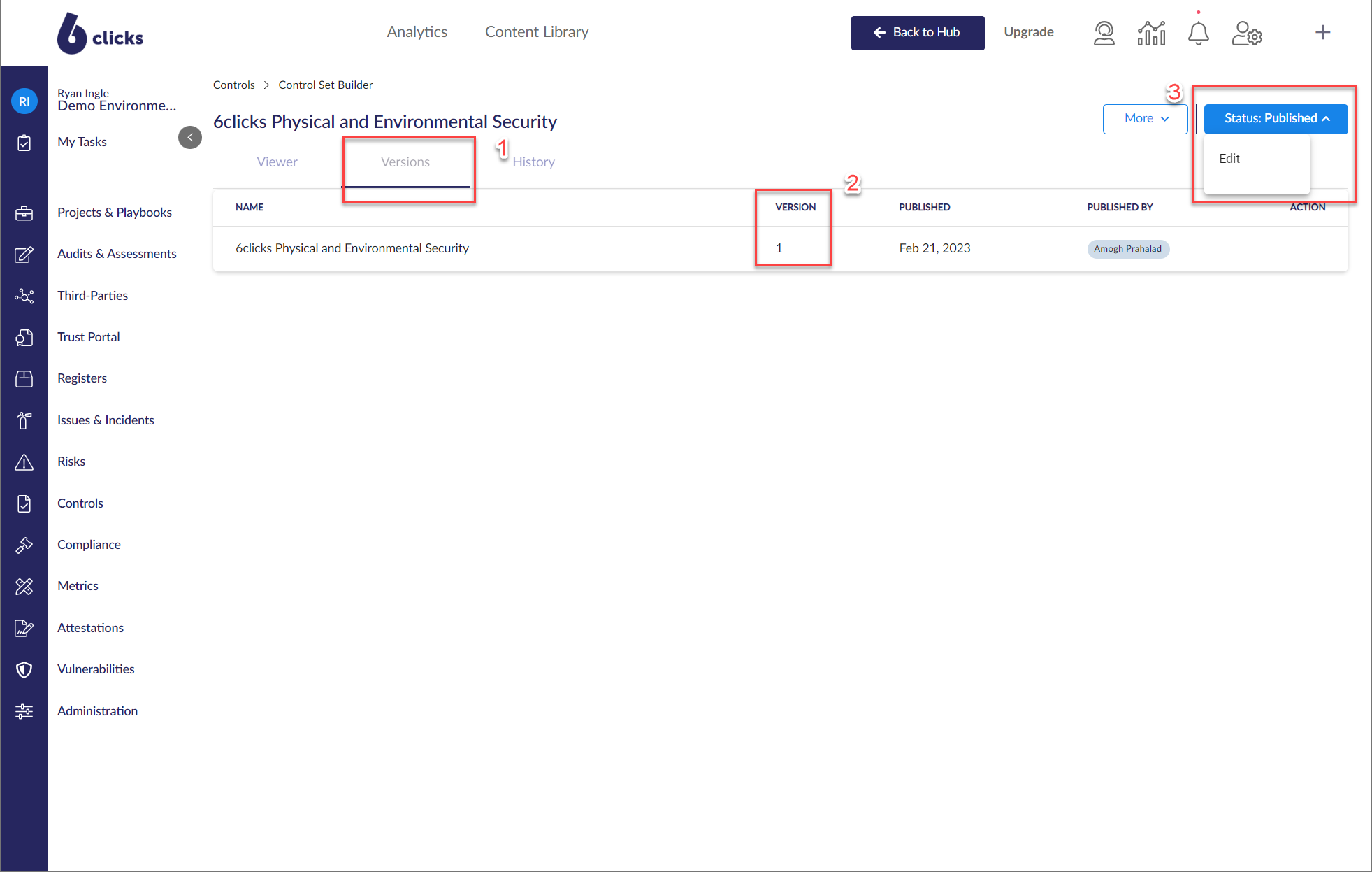Open Registers in sidebar
The width and height of the screenshot is (1372, 872).
82,378
